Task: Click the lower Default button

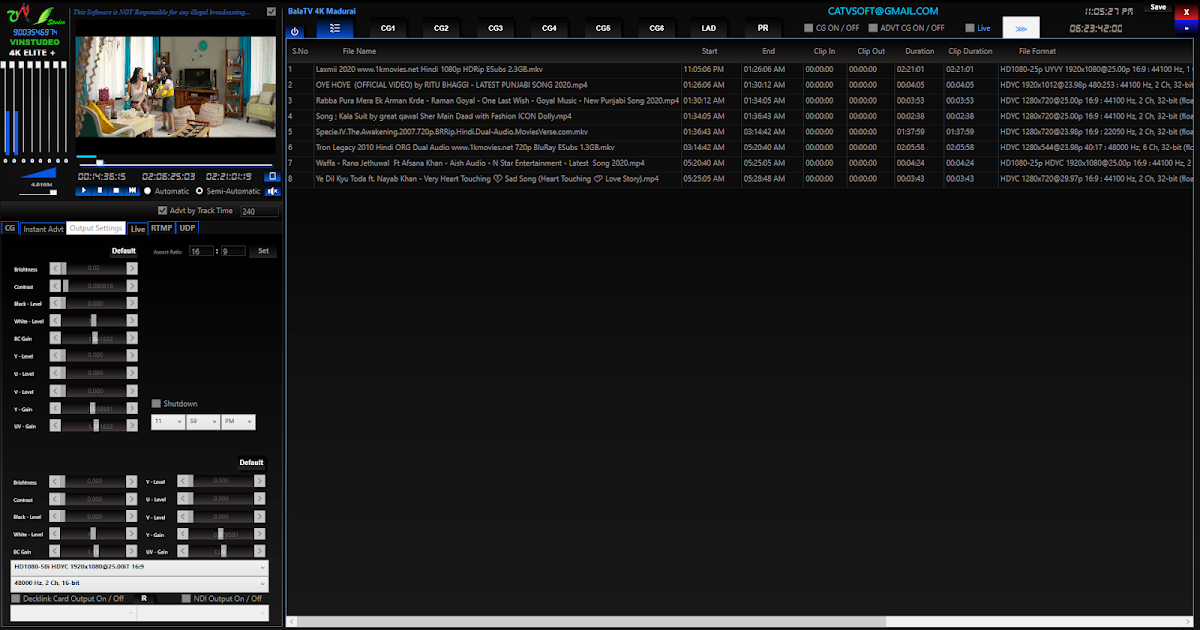Action: 252,463
